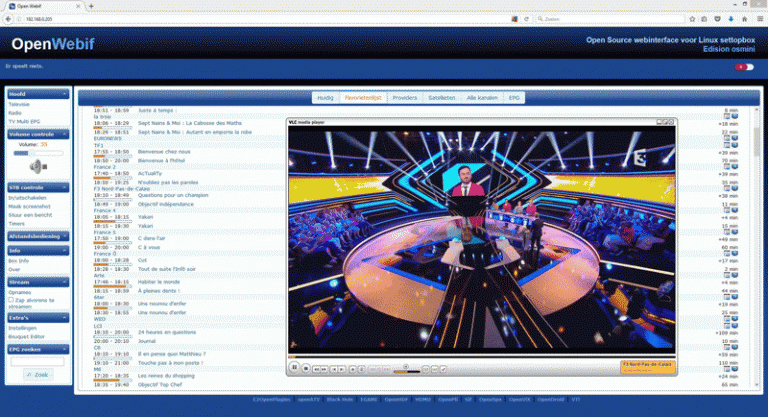Viewport: 768px width, 417px height.
Task: Click the EPG zoeken text field
Action: tap(39, 361)
